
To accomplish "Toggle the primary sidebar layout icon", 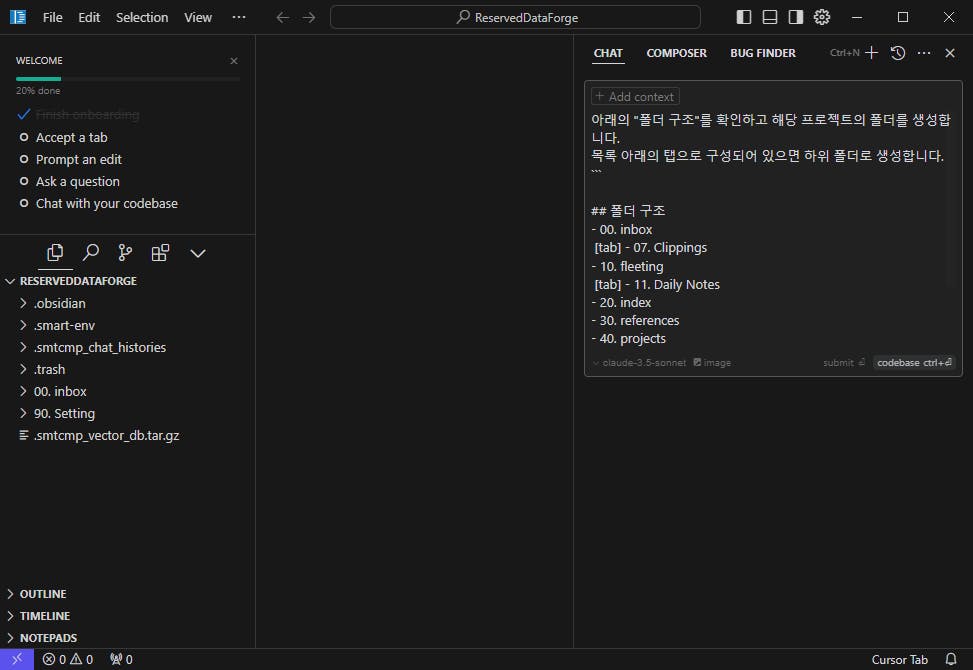I will point(743,17).
